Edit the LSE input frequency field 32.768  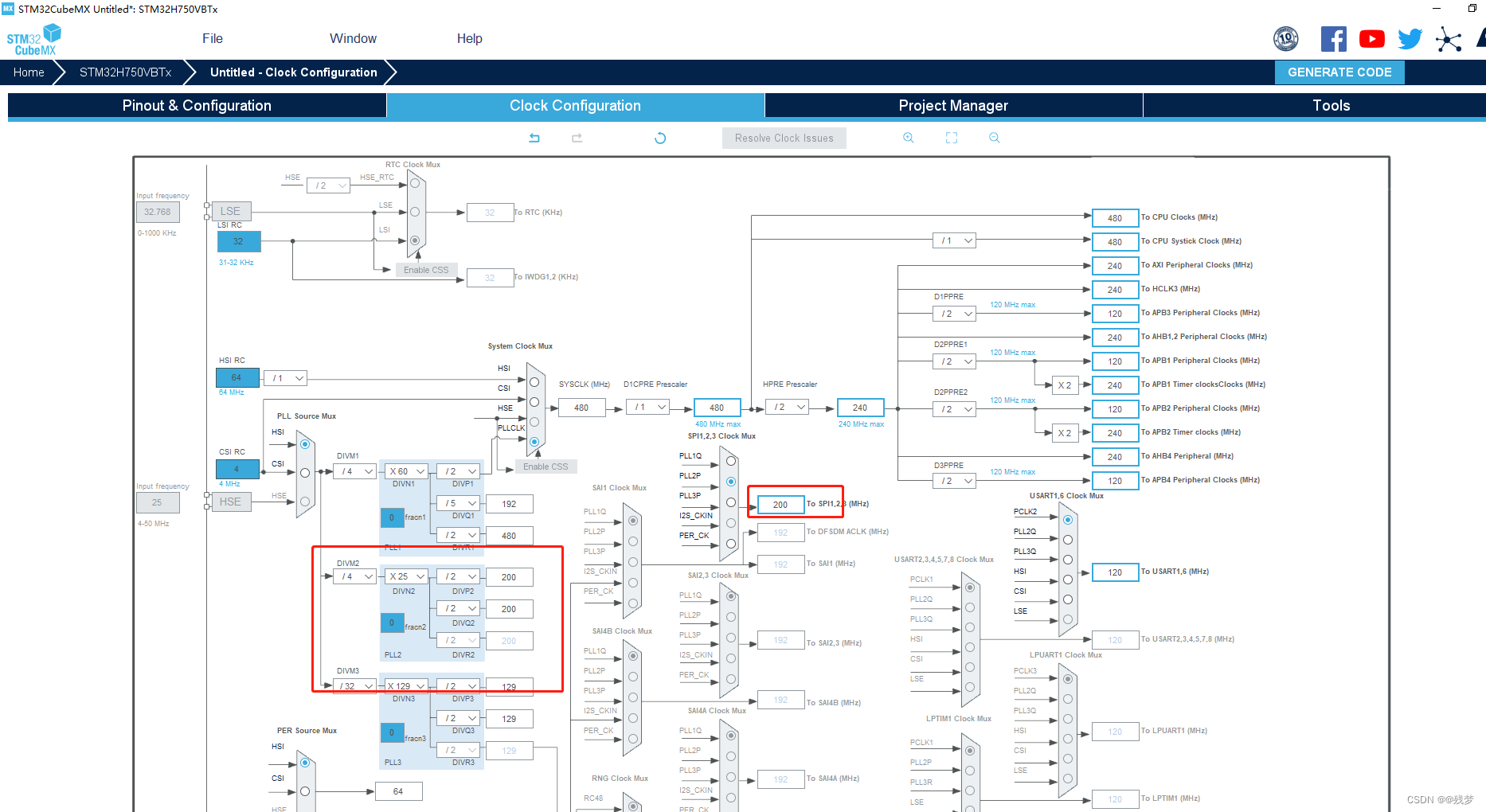158,212
